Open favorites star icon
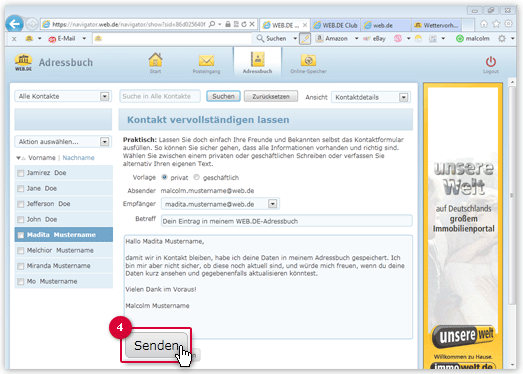The width and height of the screenshot is (523, 374). (x=496, y=24)
